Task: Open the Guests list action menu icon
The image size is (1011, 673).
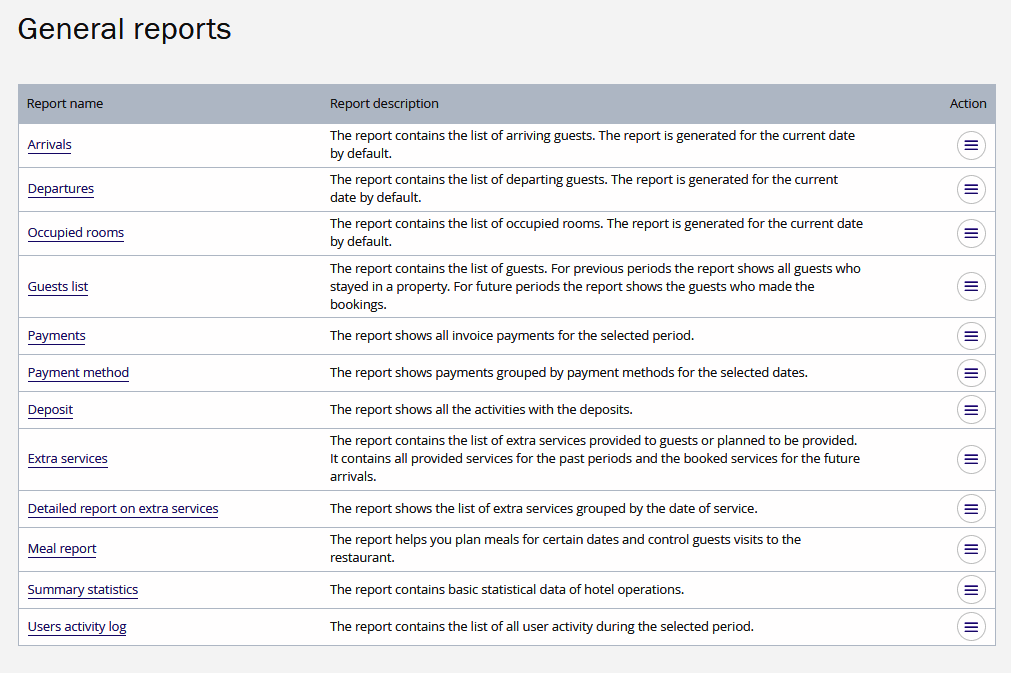Action: tap(970, 286)
